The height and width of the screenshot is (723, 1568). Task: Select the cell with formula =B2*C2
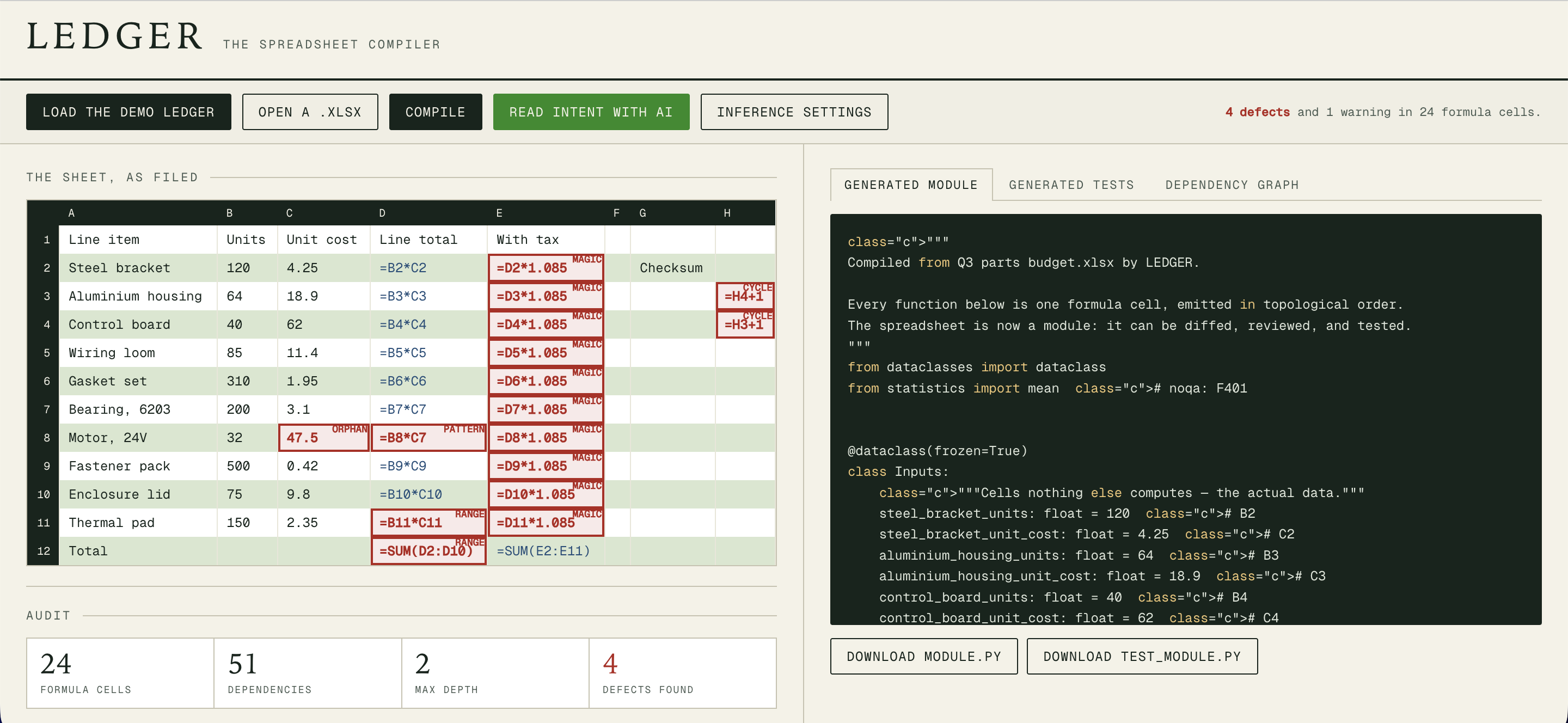428,268
